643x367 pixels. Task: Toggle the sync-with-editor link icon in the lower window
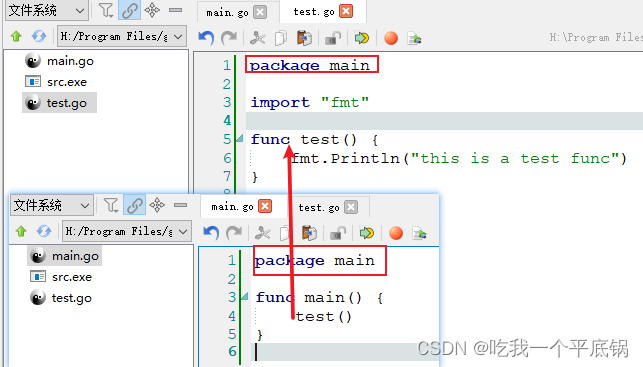pyautogui.click(x=135, y=205)
